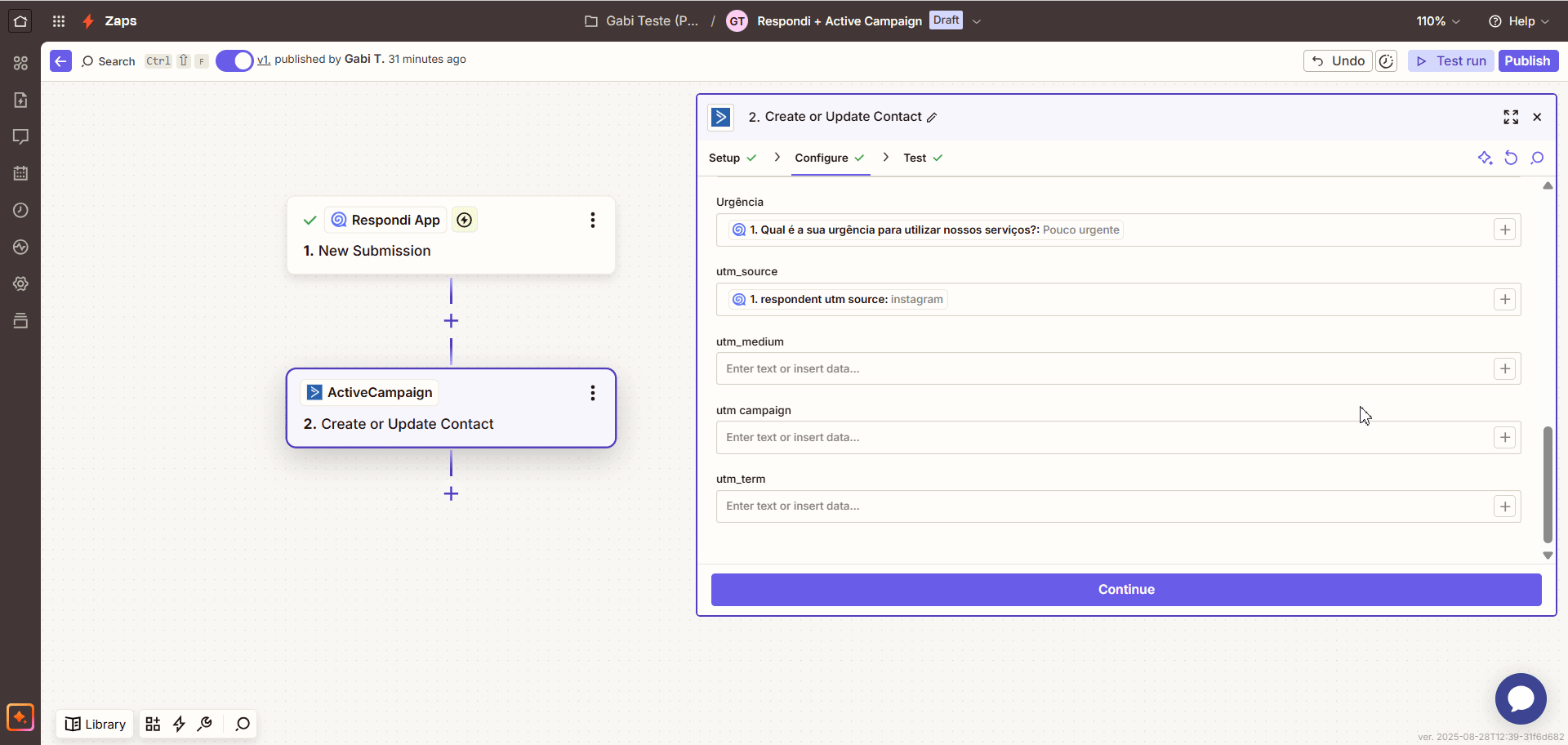Image resolution: width=1568 pixels, height=745 pixels.
Task: Click the Search button in toolbar
Action: pos(109,61)
